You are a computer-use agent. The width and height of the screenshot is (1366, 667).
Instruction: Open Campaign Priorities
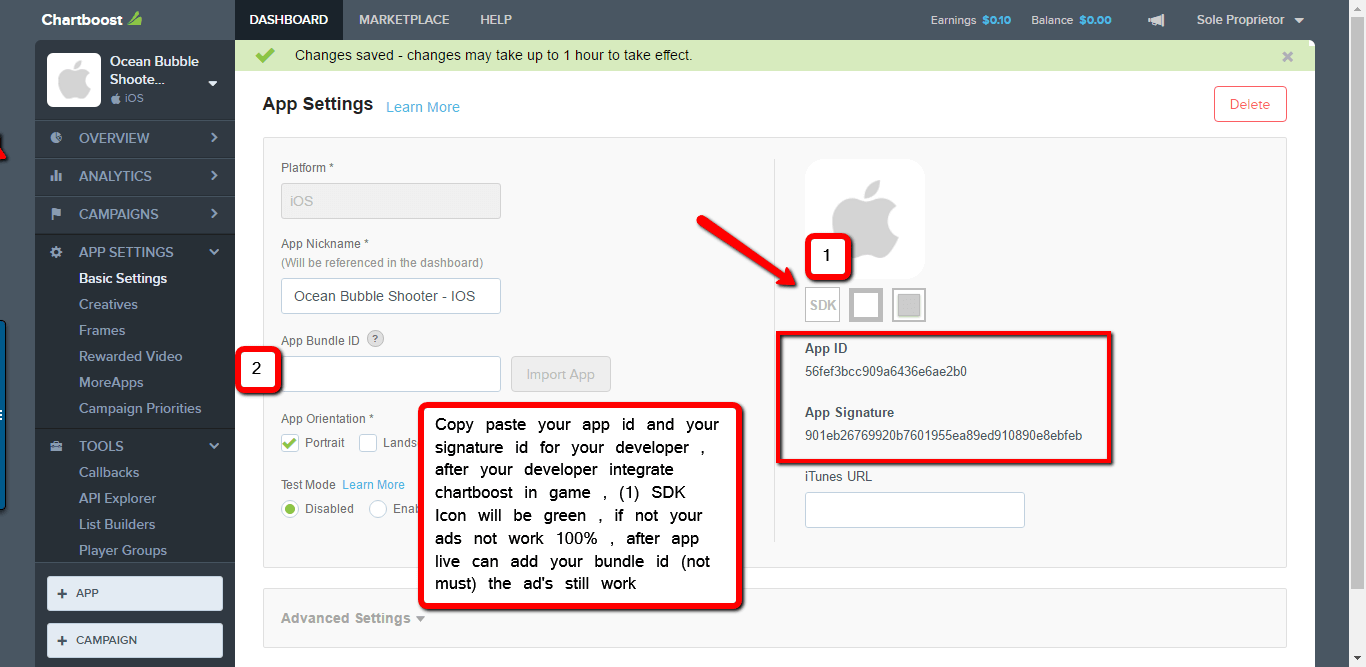(140, 408)
